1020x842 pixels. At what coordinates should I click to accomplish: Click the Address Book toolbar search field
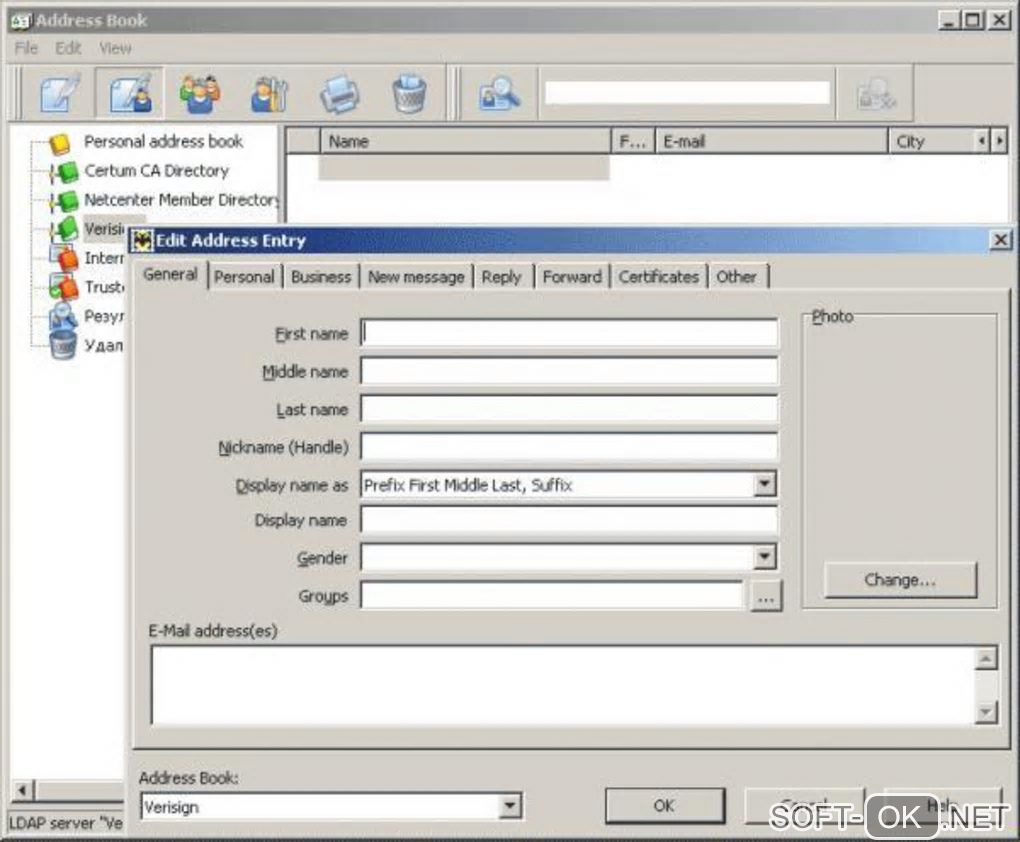[687, 92]
